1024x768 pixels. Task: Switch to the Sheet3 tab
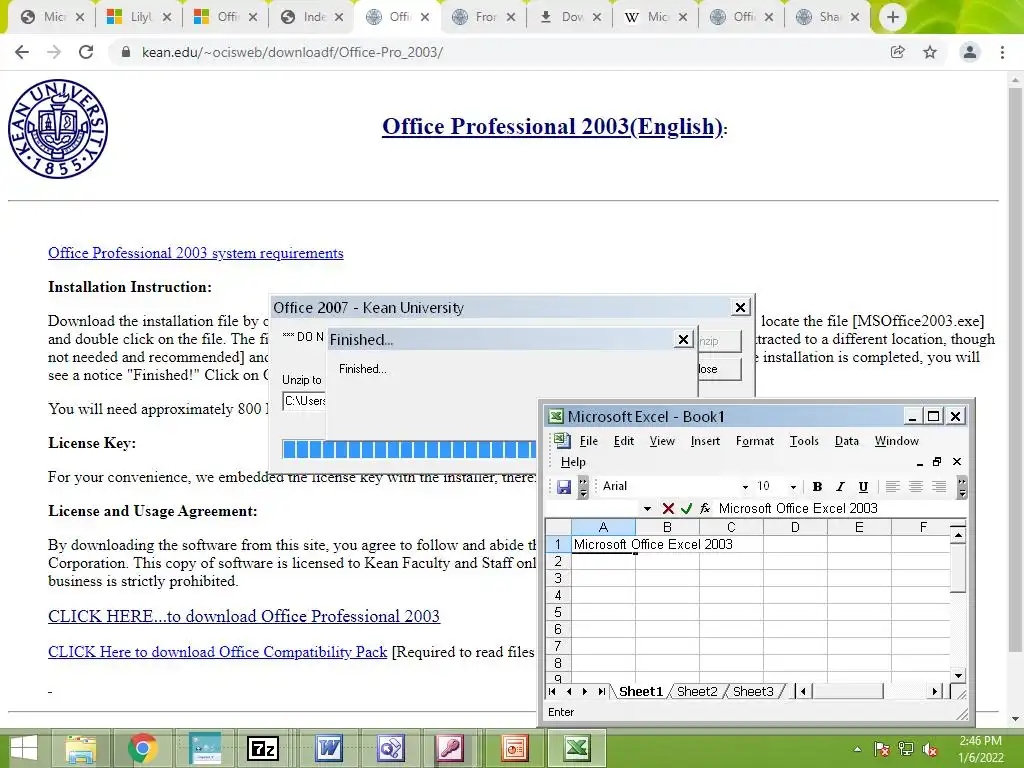pos(753,692)
